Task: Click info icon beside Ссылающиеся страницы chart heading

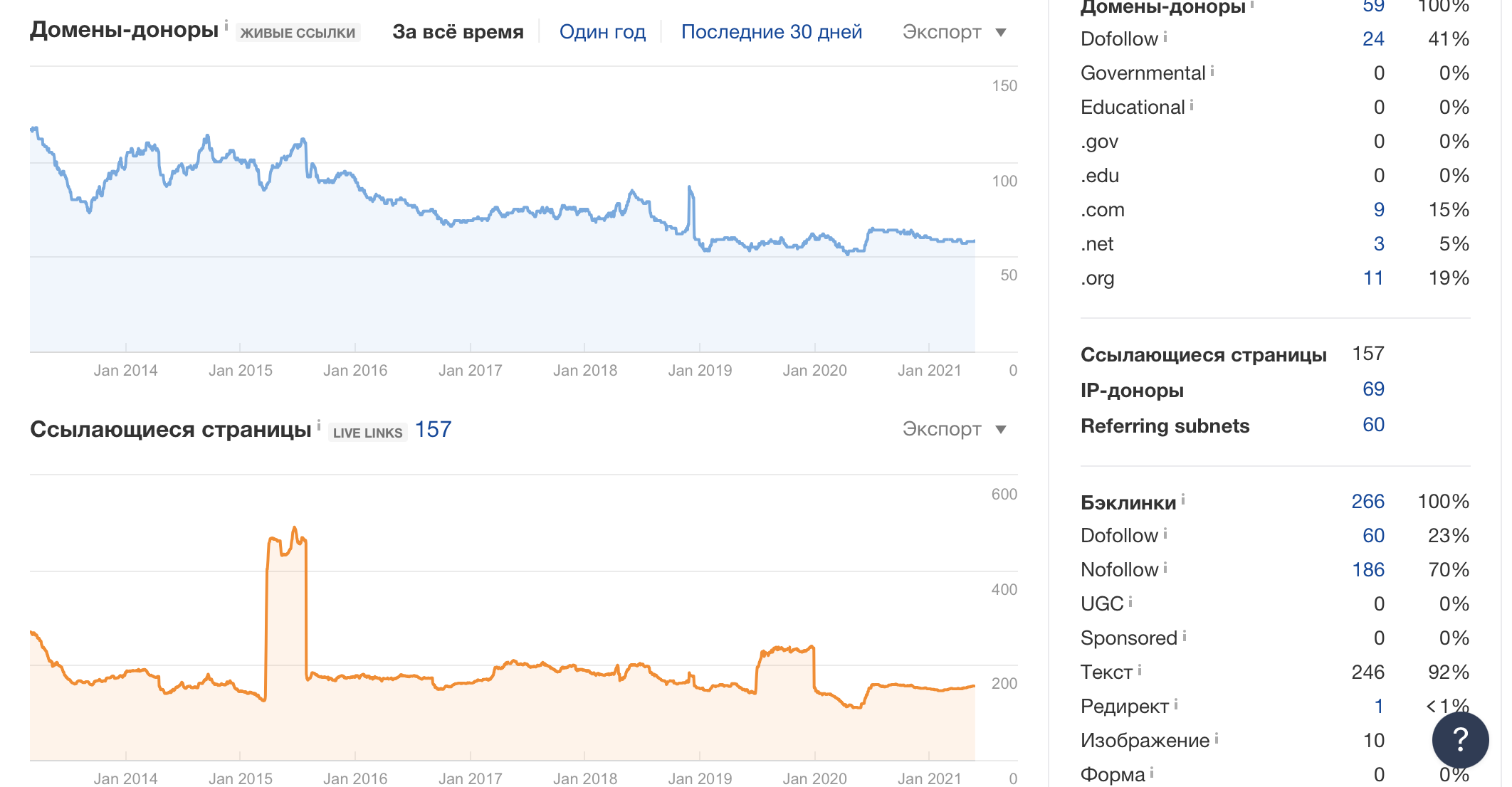Action: pyautogui.click(x=319, y=425)
